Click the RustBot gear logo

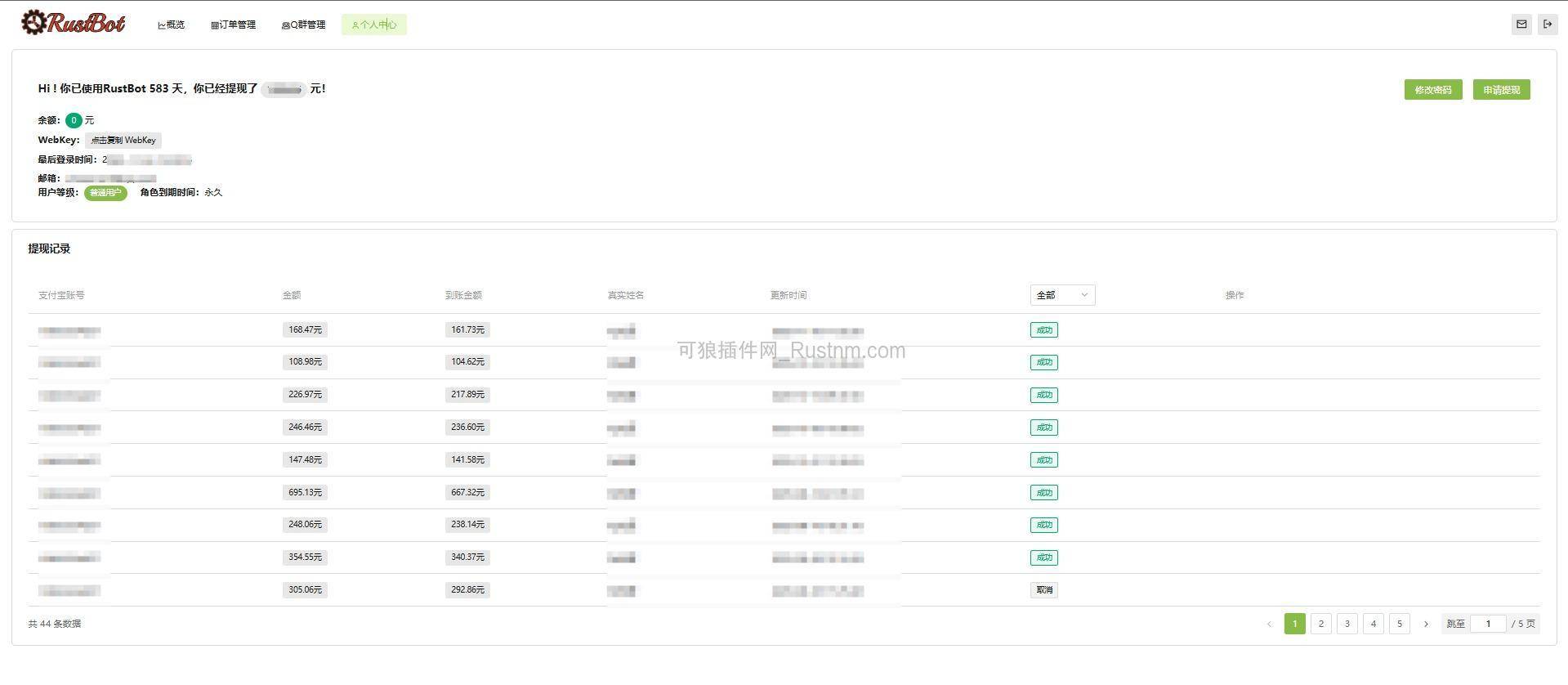pos(73,23)
